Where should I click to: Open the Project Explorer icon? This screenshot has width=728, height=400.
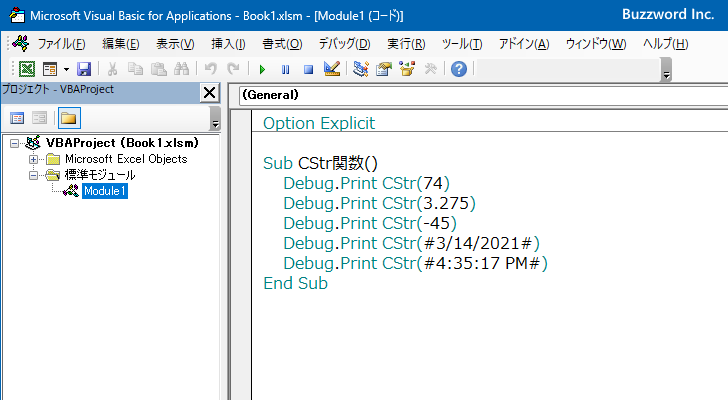tap(361, 69)
